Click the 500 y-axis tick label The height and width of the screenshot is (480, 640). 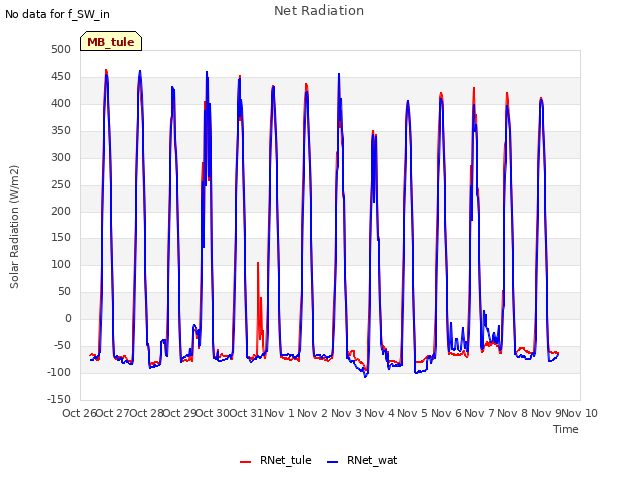(61, 49)
